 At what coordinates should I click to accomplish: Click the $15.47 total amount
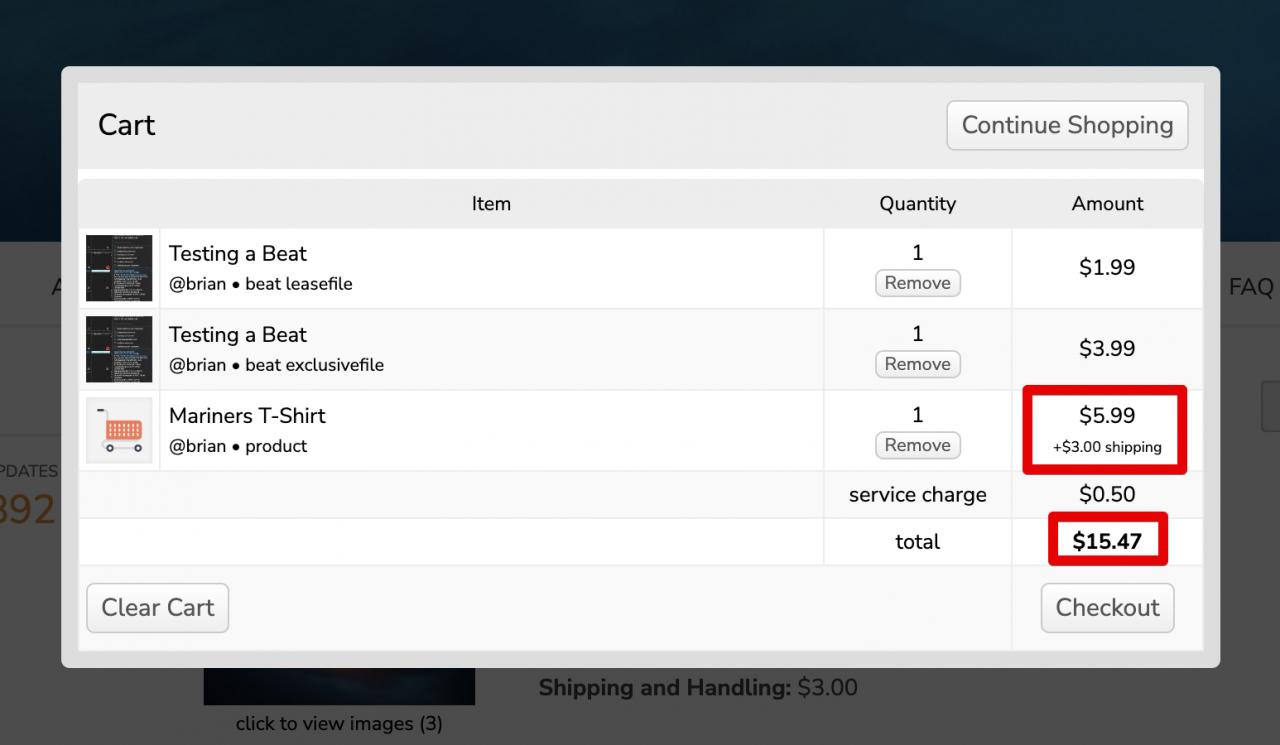1107,541
